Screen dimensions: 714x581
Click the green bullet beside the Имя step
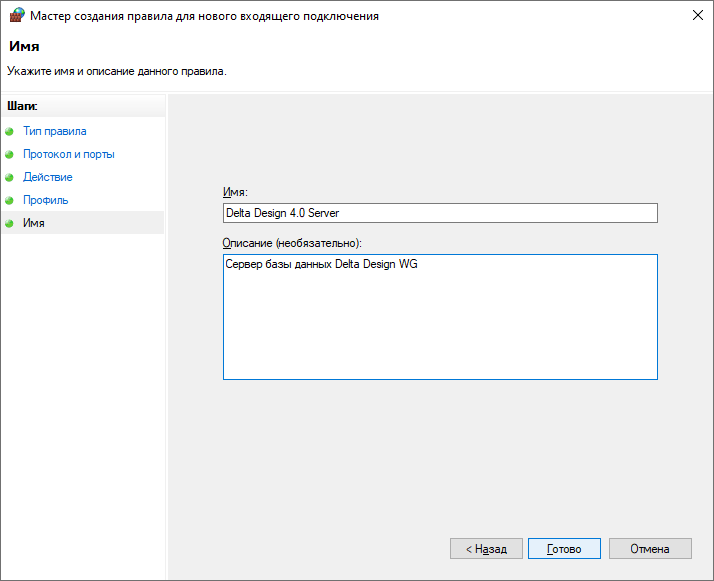click(10, 223)
